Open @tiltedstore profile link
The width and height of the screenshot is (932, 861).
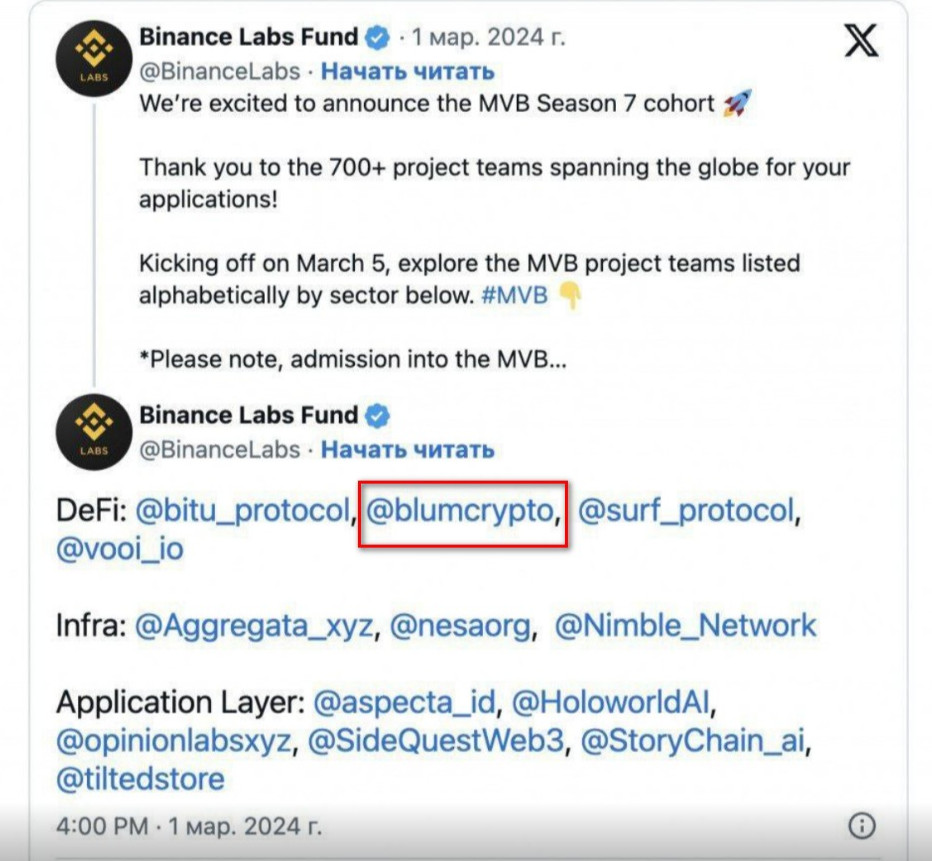coord(140,779)
